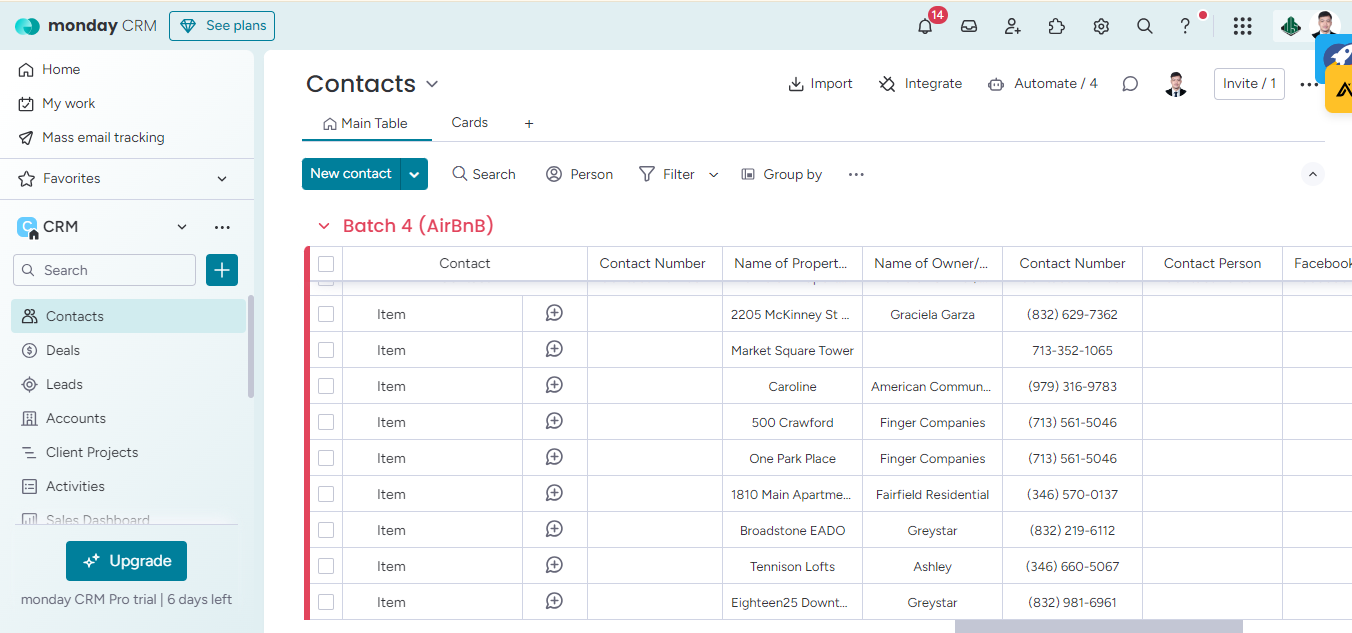Click the See plans button
Screen dimensions: 1352x633
tap(222, 26)
